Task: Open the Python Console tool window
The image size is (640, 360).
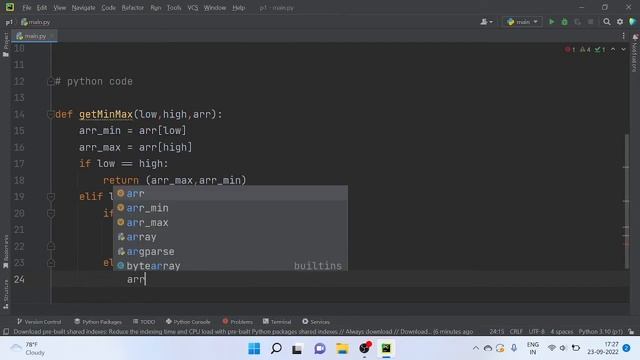Action: coord(188,322)
